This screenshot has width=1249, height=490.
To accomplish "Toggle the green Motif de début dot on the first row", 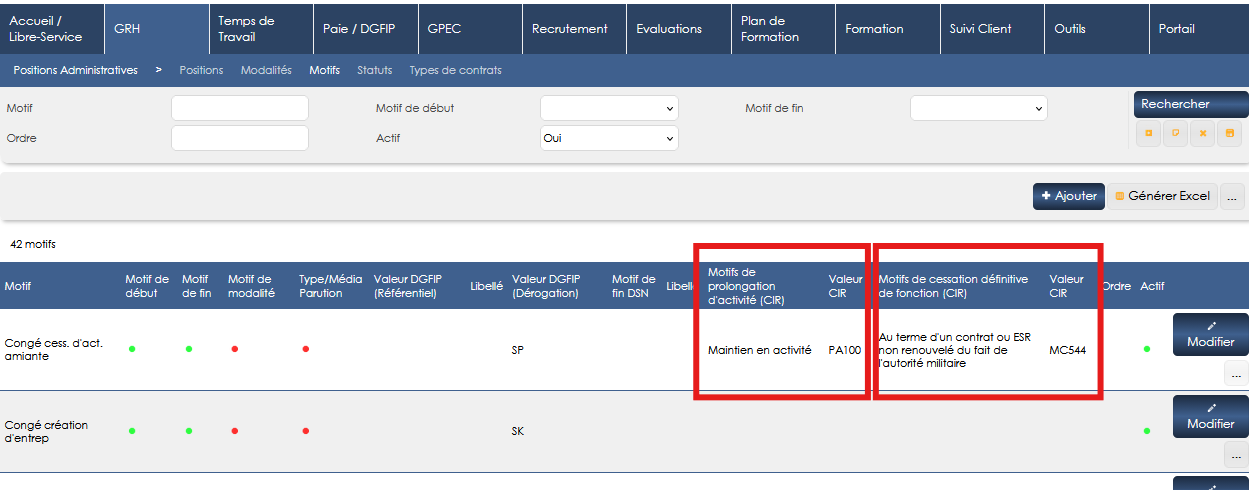I will click(x=132, y=349).
